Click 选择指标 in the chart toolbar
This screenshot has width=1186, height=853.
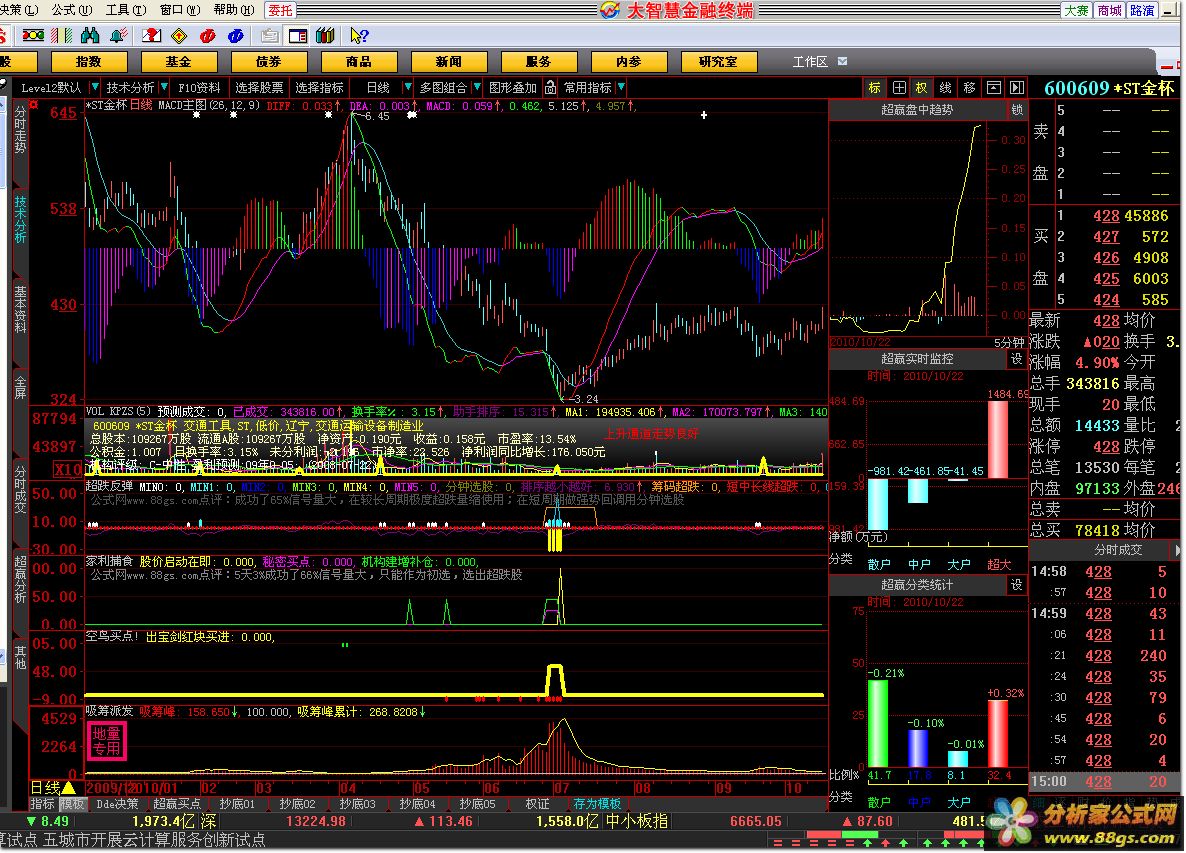tap(319, 88)
